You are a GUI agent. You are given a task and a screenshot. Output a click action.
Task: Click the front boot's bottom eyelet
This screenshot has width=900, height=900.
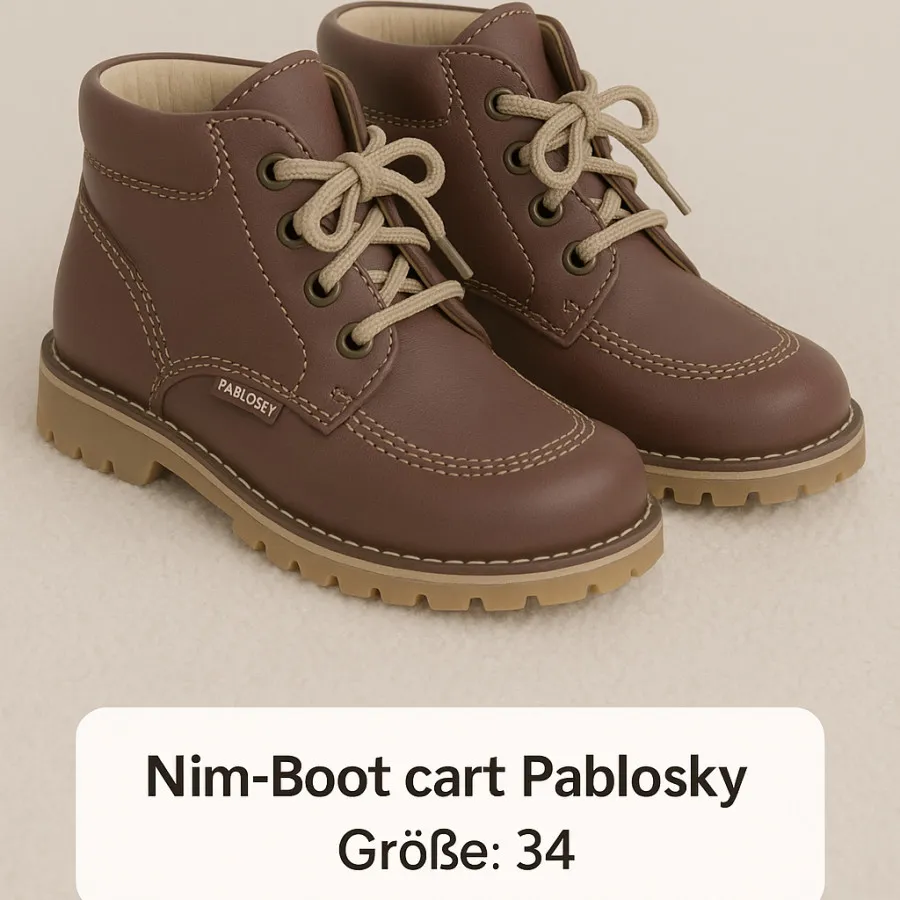coord(351,340)
